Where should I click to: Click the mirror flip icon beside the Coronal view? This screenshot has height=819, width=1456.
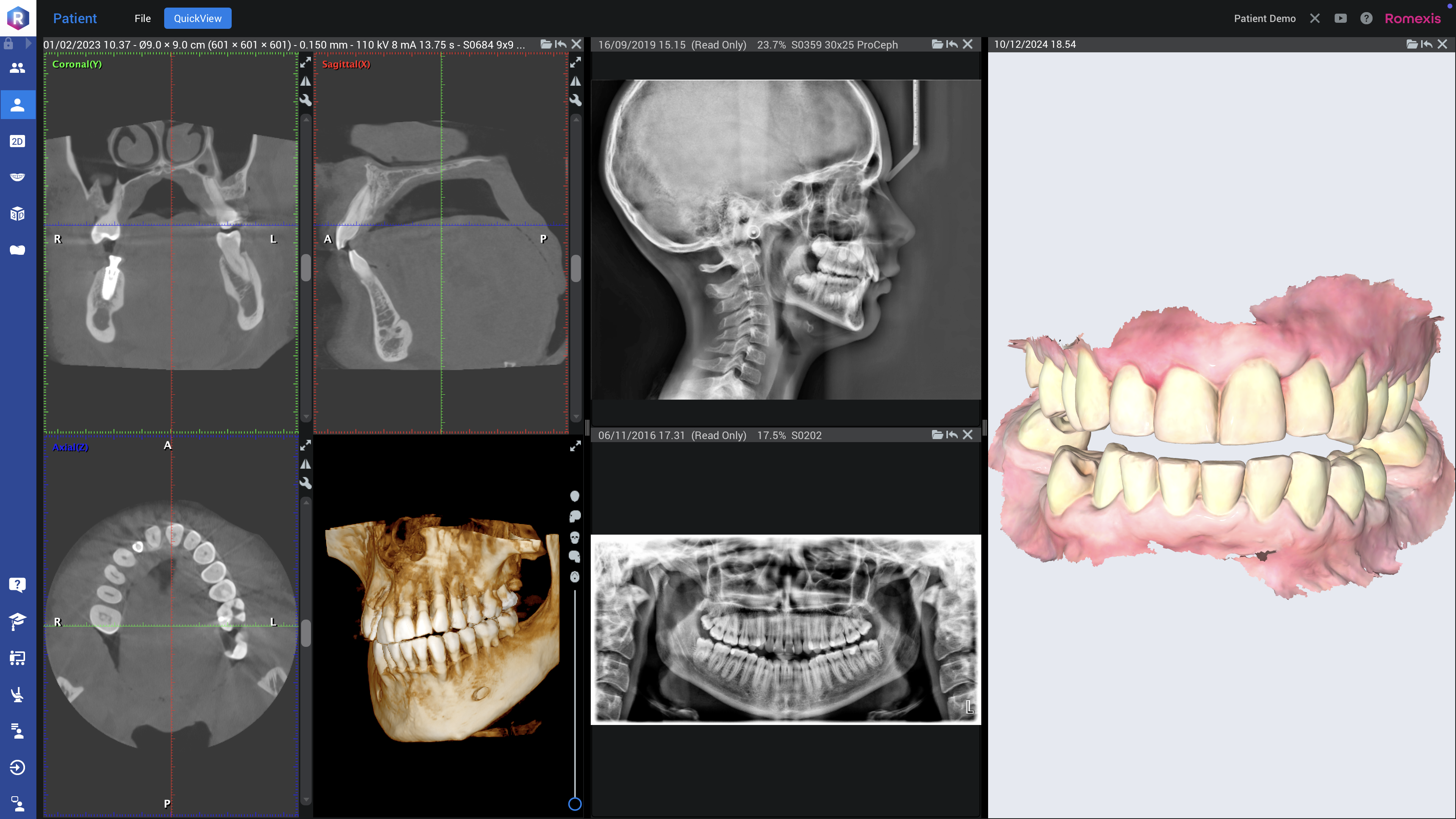pos(305,82)
